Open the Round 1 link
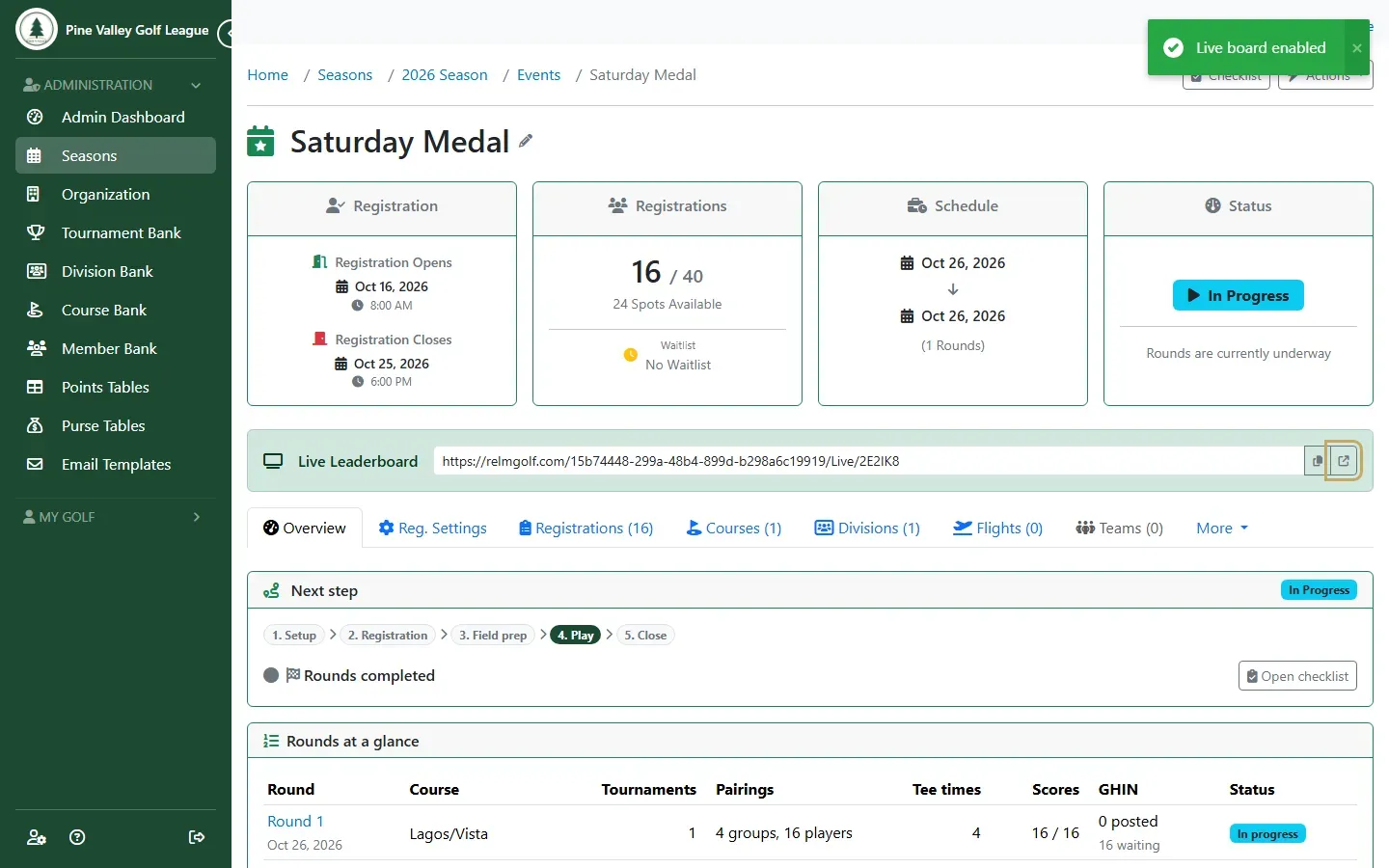Viewport: 1389px width, 868px height. point(295,821)
